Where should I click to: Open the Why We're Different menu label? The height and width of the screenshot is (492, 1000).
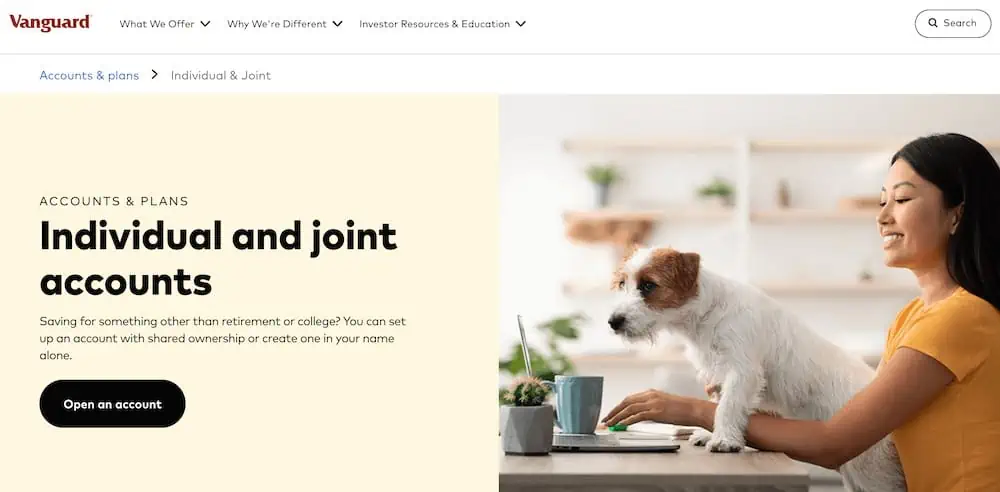point(277,24)
